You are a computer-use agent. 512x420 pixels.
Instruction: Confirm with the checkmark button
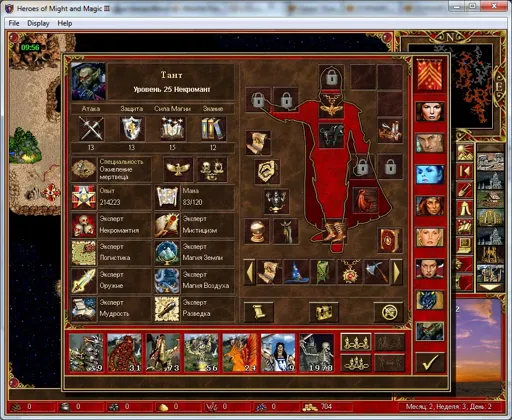[430, 363]
